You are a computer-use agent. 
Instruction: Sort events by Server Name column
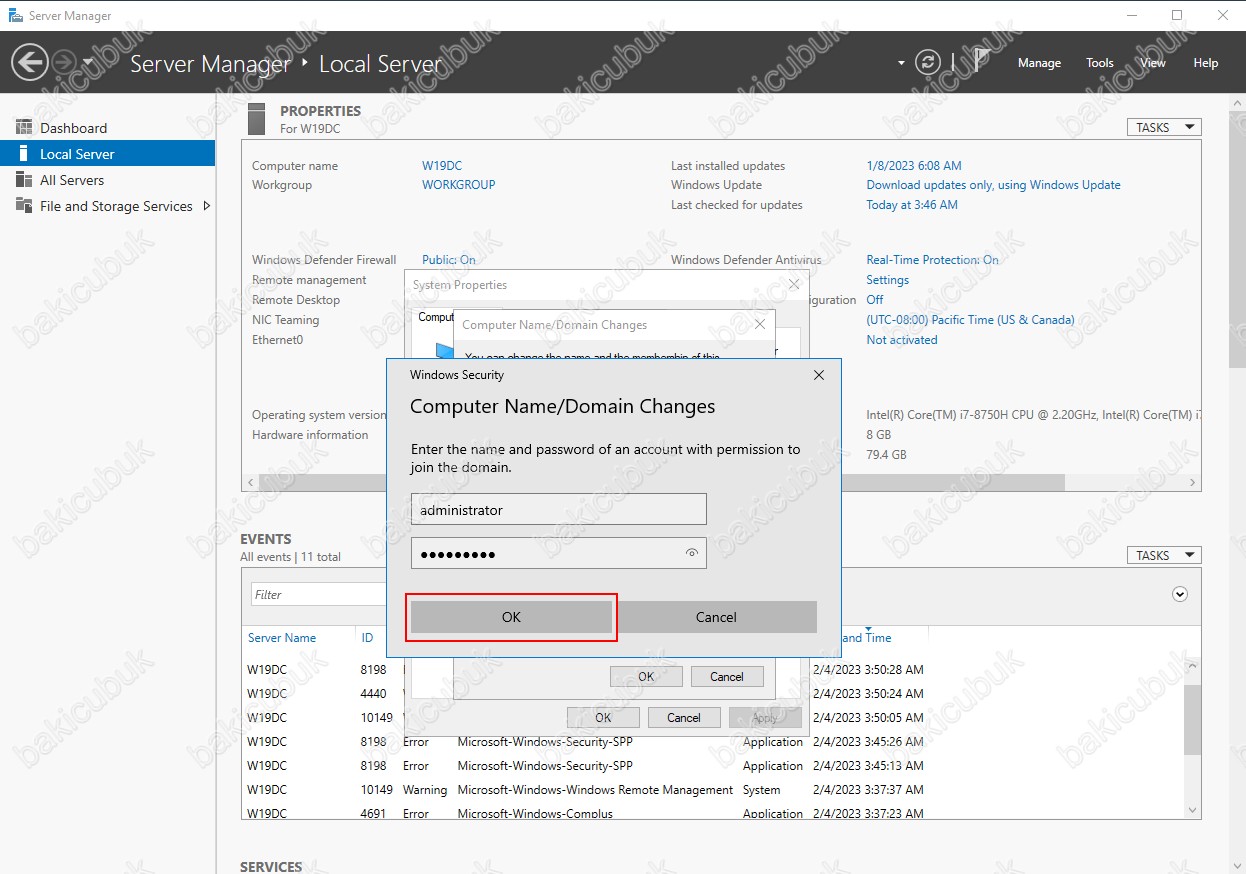pos(282,638)
